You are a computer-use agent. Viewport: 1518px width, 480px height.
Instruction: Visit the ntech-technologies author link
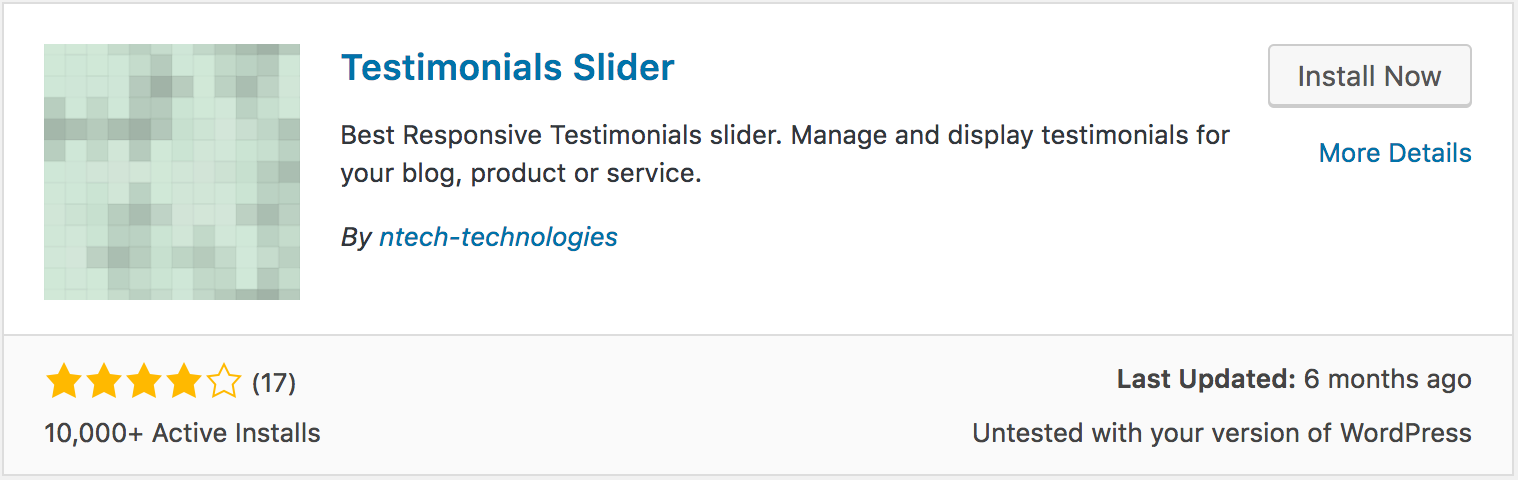(498, 237)
